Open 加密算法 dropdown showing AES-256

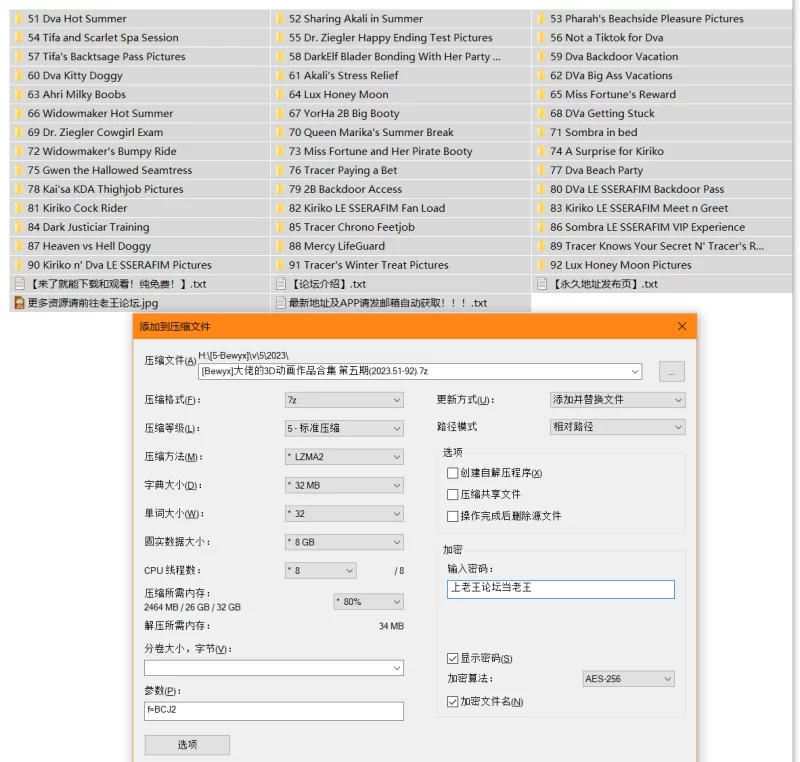628,679
